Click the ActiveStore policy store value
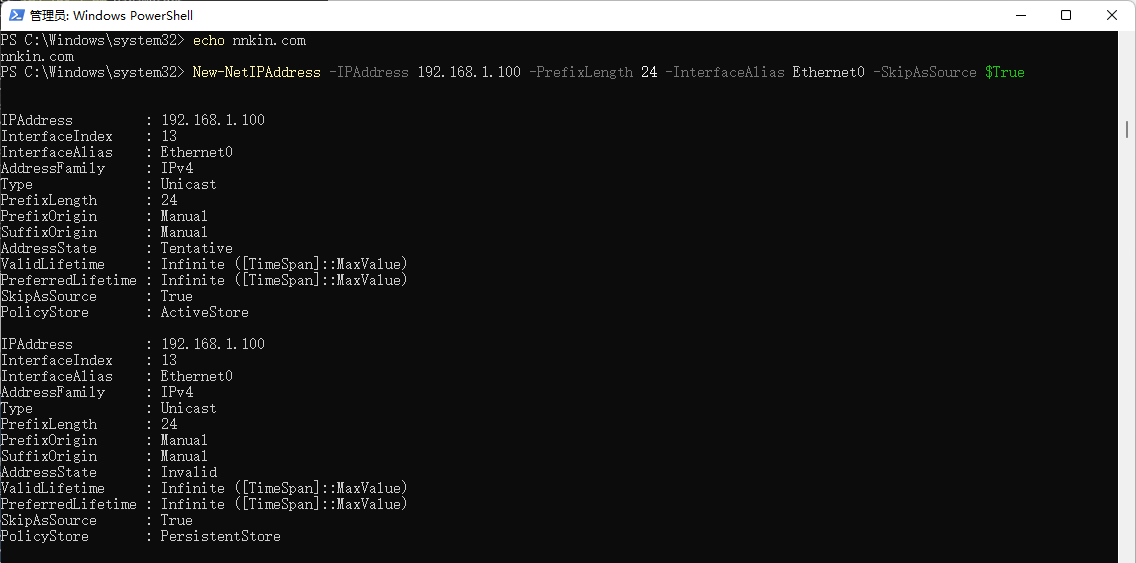1136x563 pixels. (205, 312)
